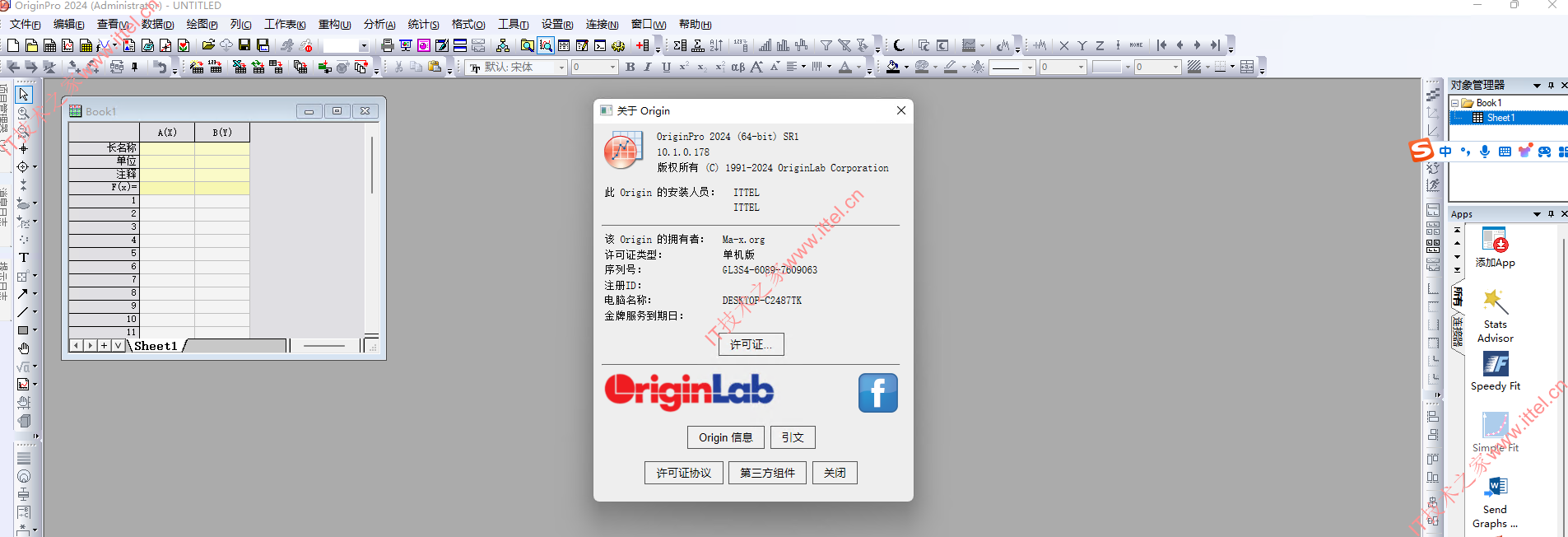The image size is (1568, 537).
Task: Open a file with the open-folder icon
Action: (208, 45)
